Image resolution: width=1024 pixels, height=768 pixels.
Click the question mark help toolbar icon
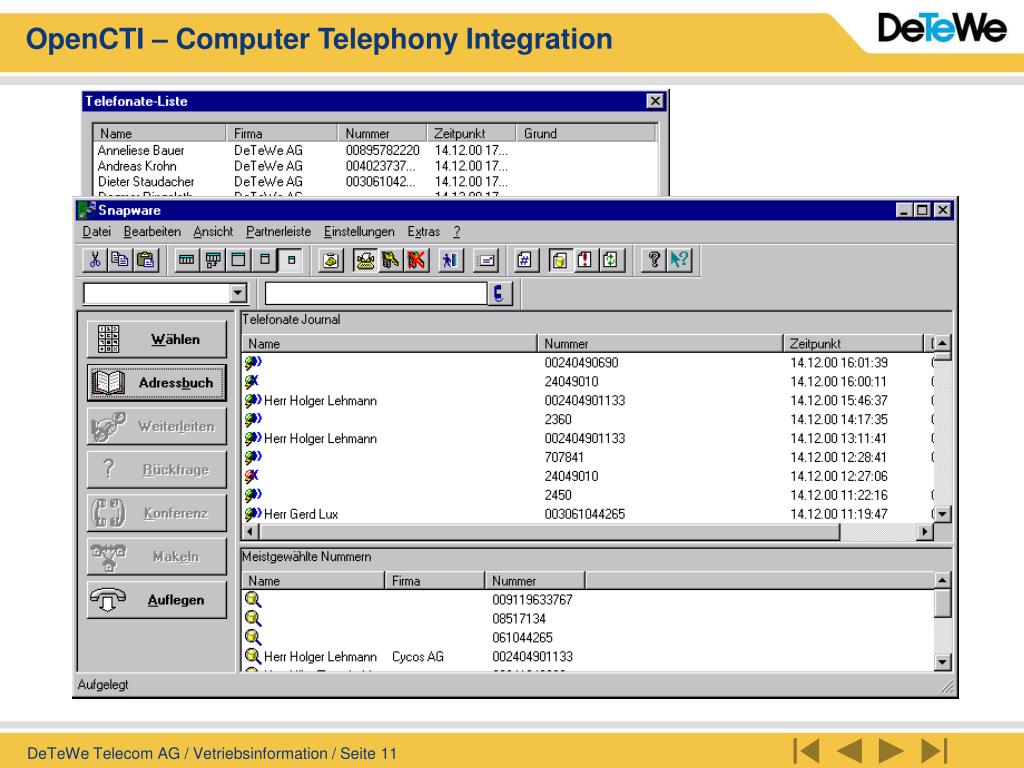[653, 260]
